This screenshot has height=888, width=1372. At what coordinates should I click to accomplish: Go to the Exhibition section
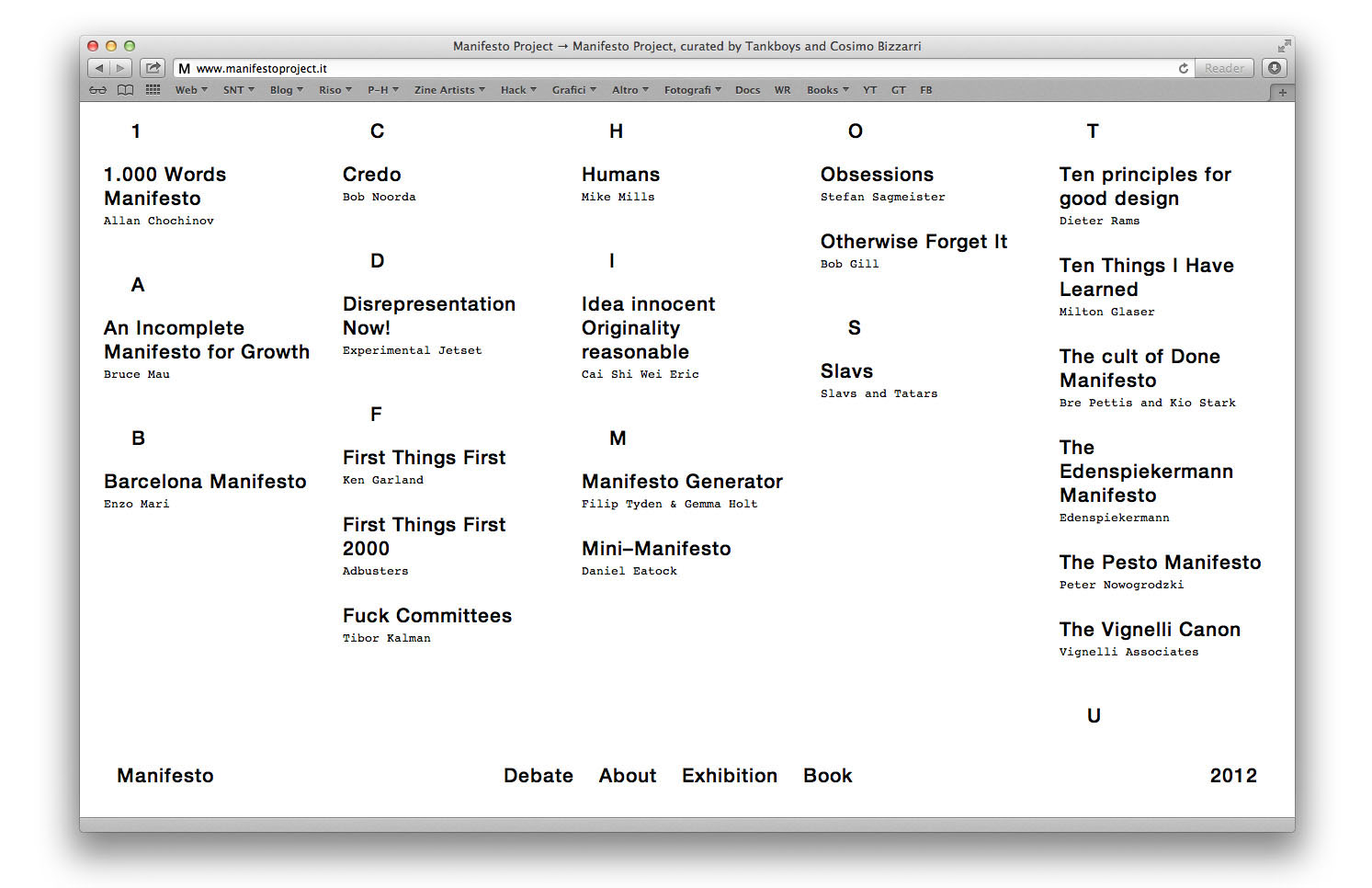click(x=729, y=775)
